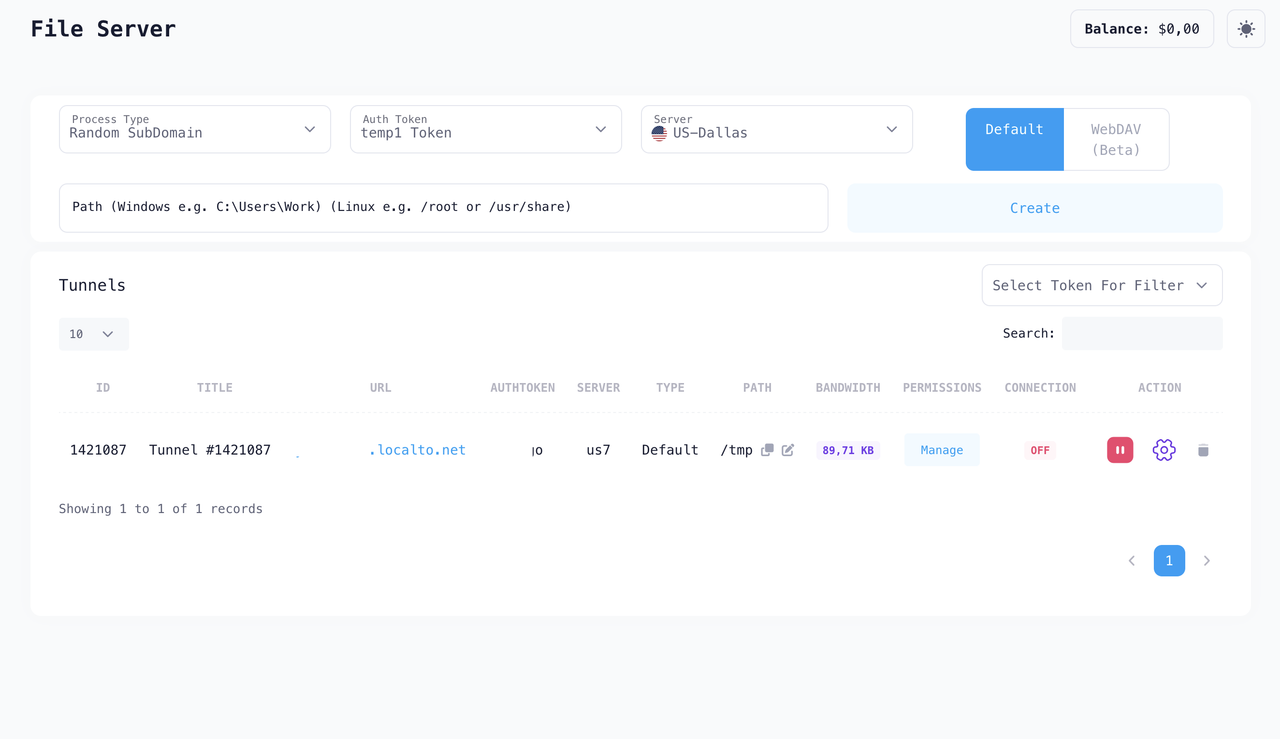Pause tunnel #1421087 with red button
This screenshot has height=739, width=1280.
[x=1120, y=450]
